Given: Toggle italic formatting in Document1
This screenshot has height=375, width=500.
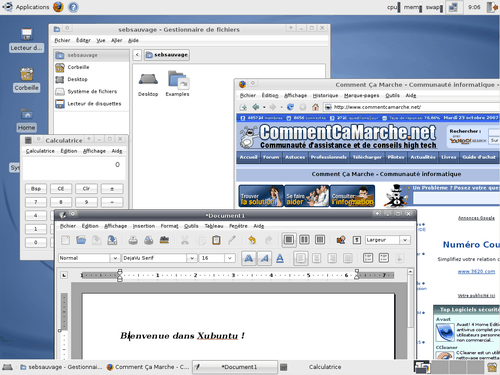Looking at the screenshot, I should click(x=264, y=258).
